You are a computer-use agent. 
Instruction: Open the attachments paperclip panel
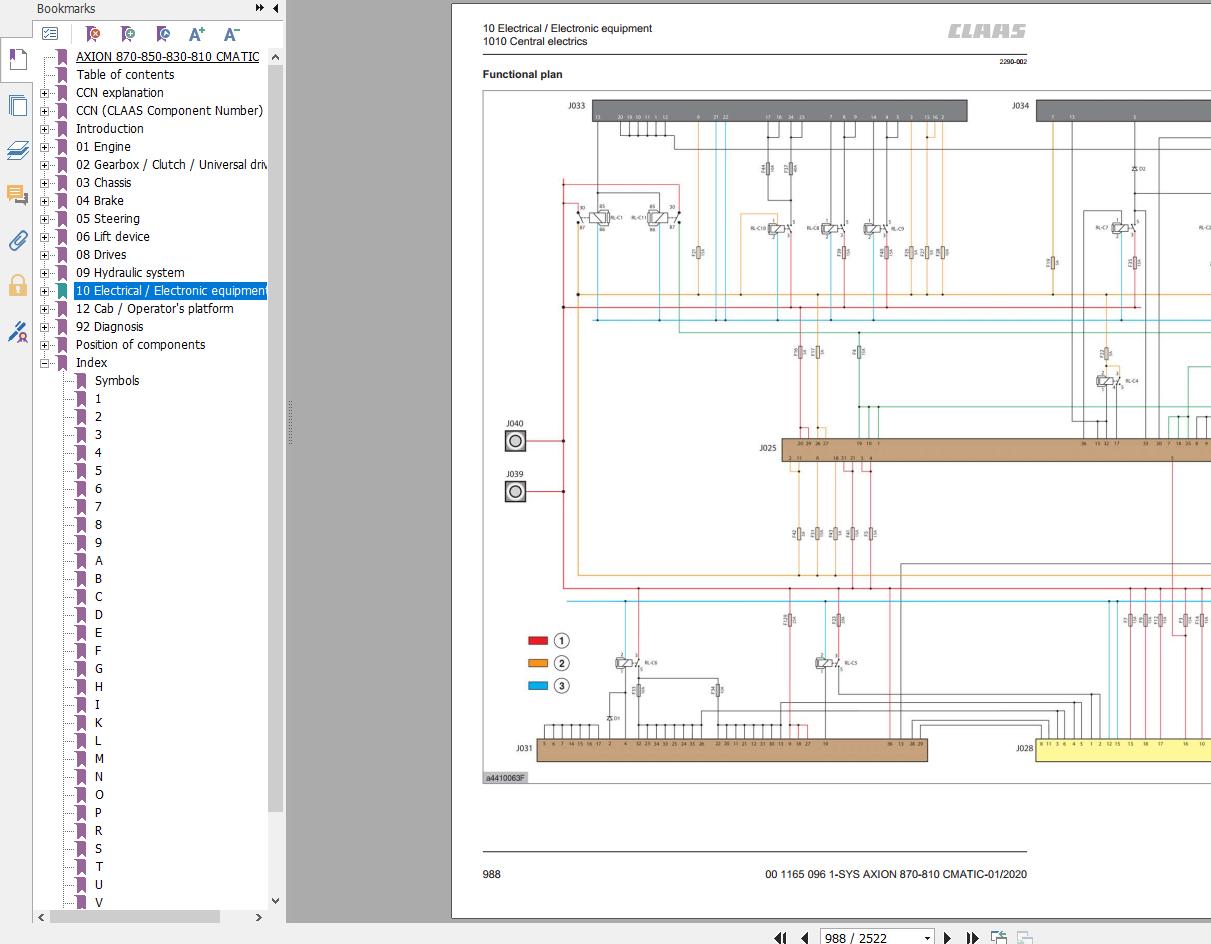tap(17, 240)
